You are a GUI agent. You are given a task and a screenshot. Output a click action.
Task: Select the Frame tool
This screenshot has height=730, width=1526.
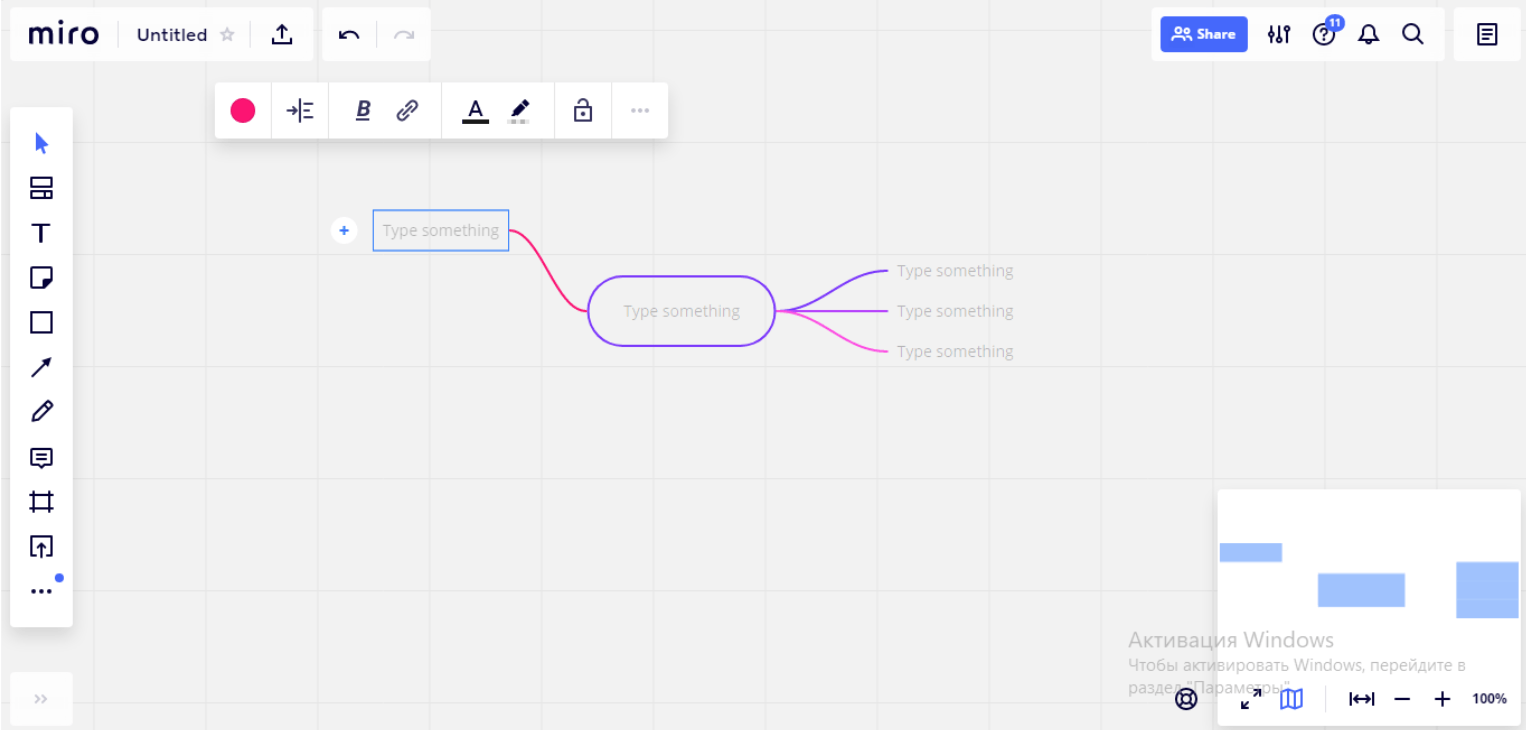[x=41, y=502]
